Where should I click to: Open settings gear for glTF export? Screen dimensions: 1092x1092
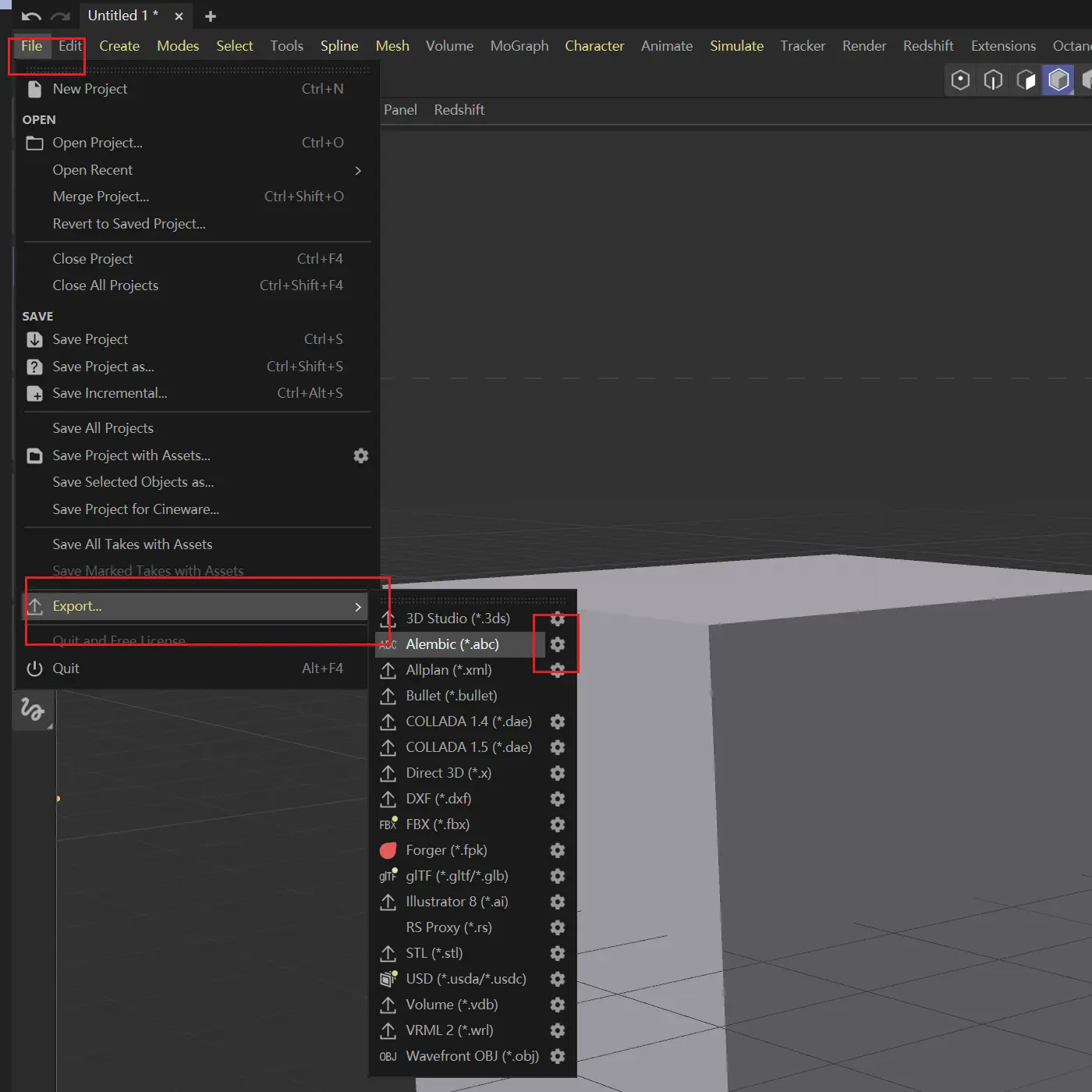(x=558, y=876)
